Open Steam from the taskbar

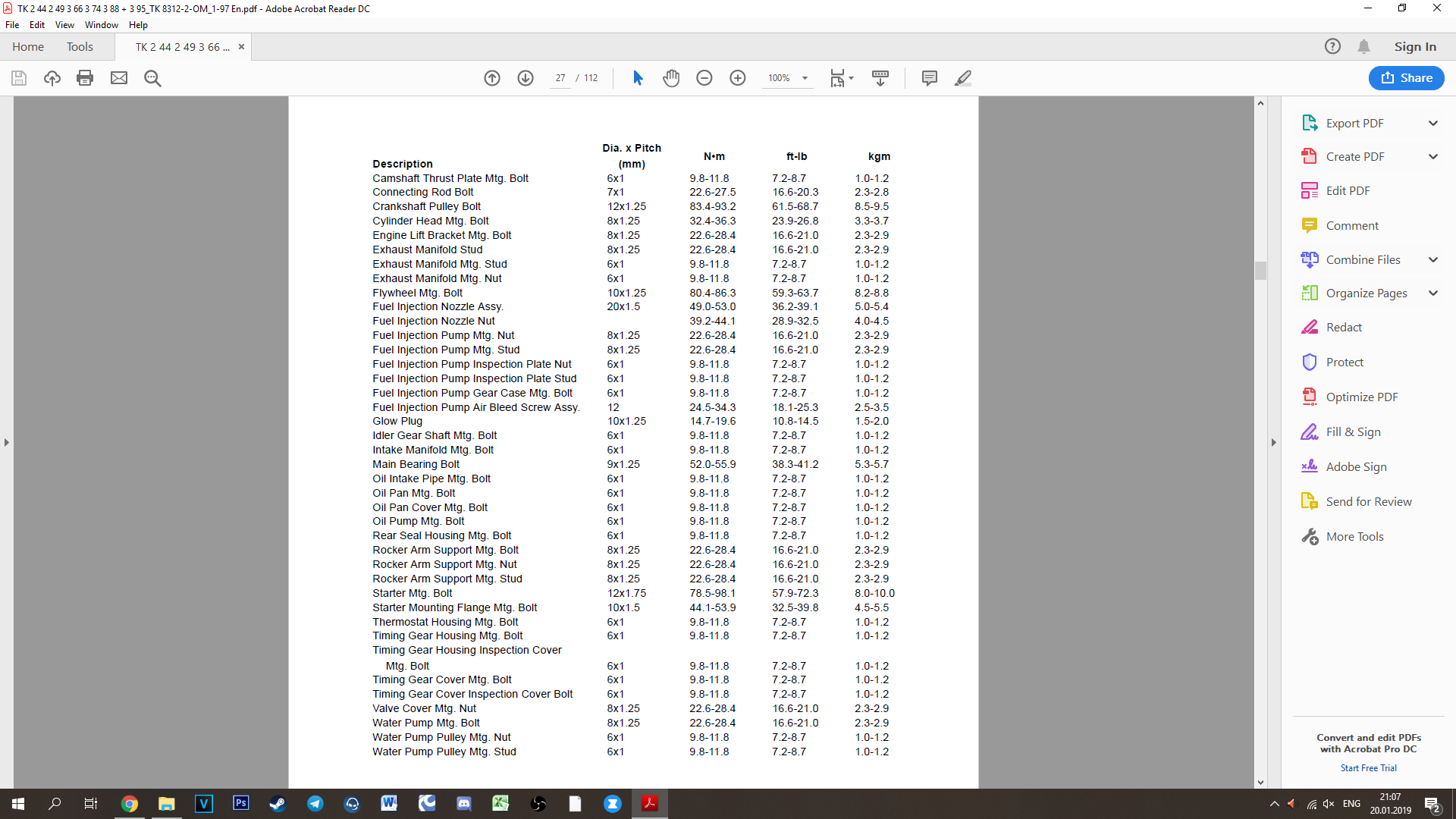point(278,804)
